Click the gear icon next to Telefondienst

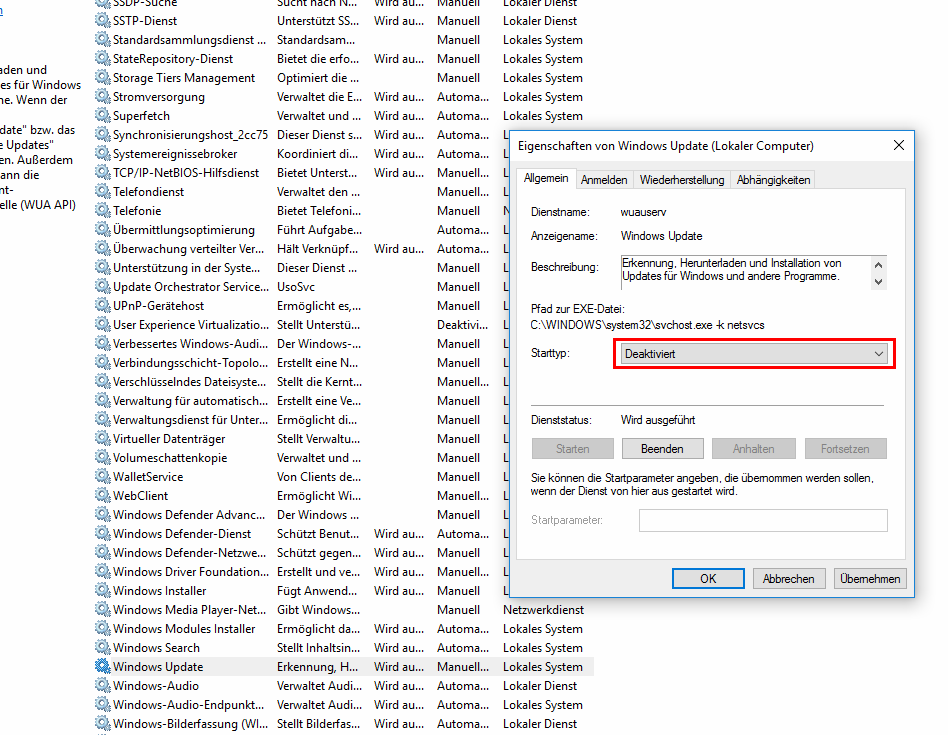click(103, 192)
